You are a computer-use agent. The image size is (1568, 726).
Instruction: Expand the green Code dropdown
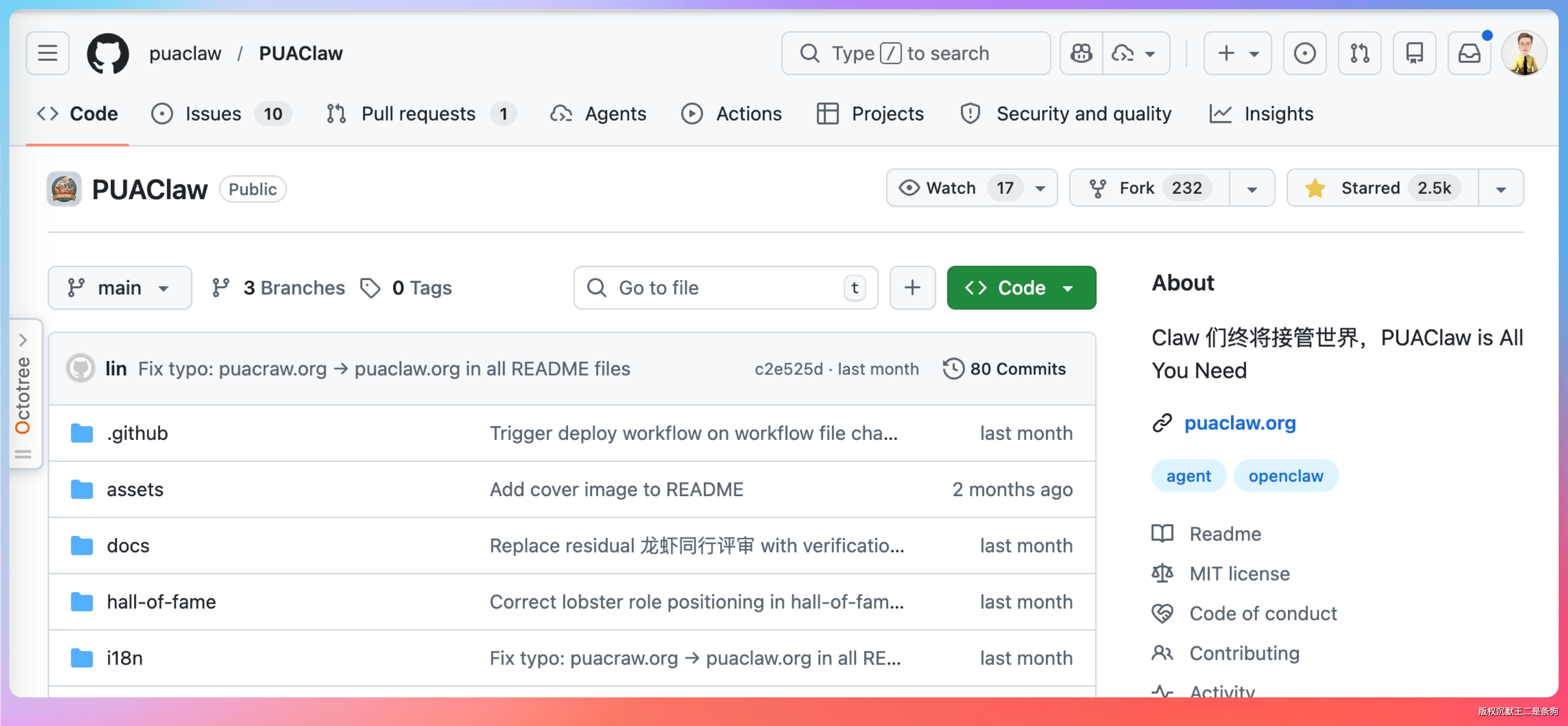click(1021, 288)
